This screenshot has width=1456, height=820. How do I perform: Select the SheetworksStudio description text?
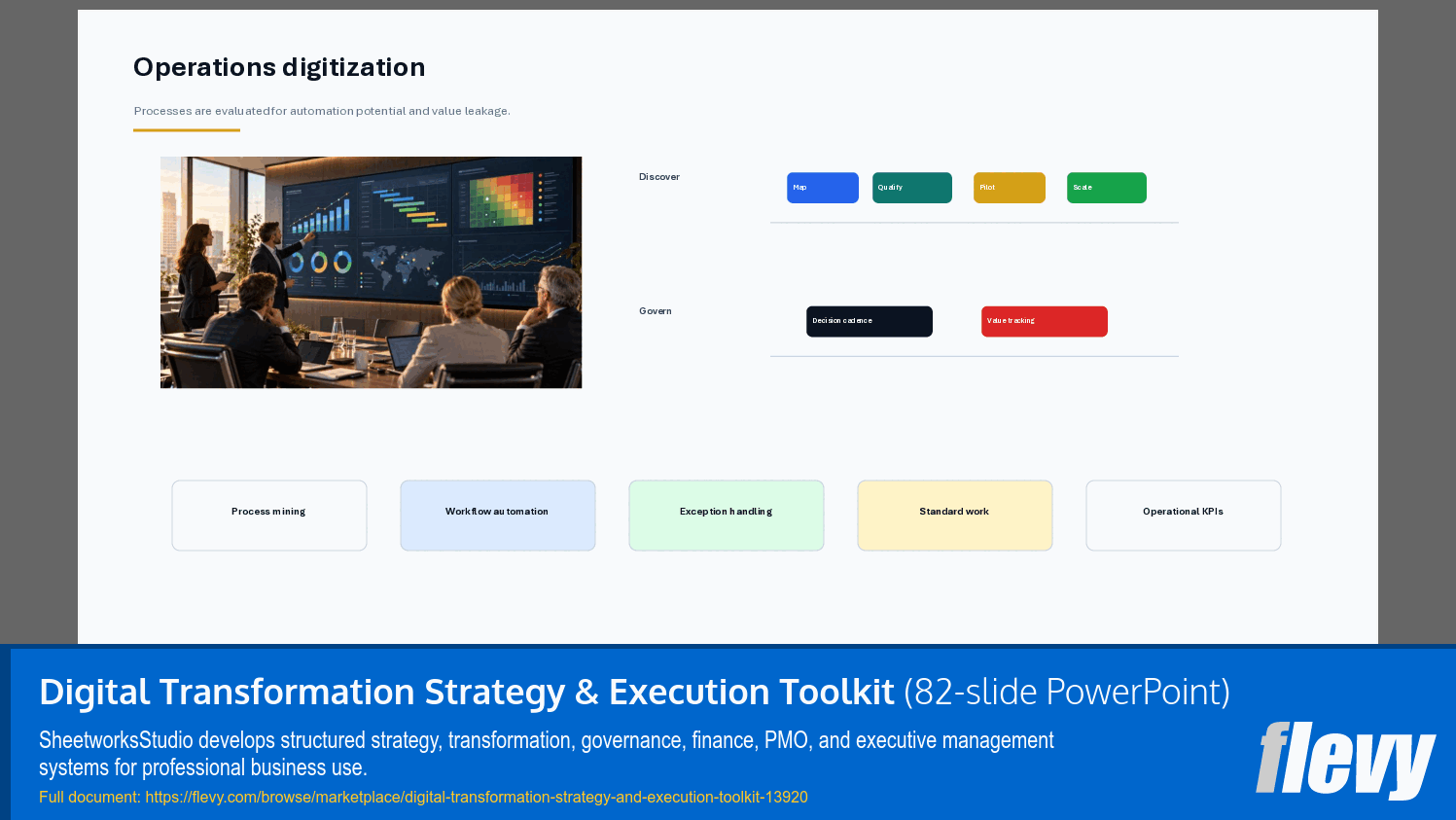tap(547, 754)
